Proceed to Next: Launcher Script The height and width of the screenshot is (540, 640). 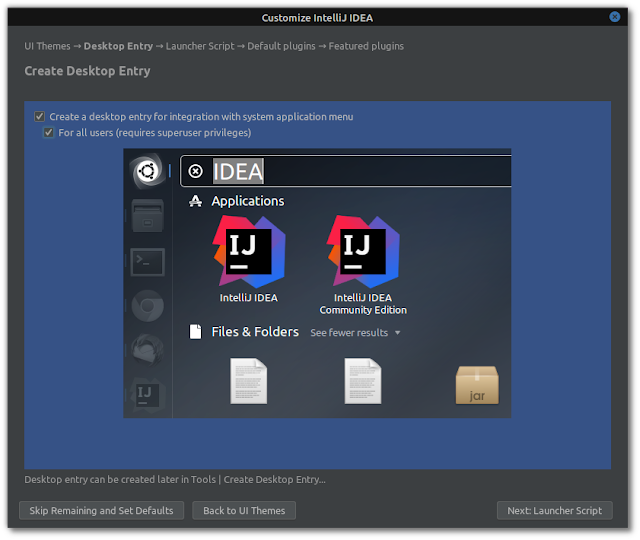555,510
